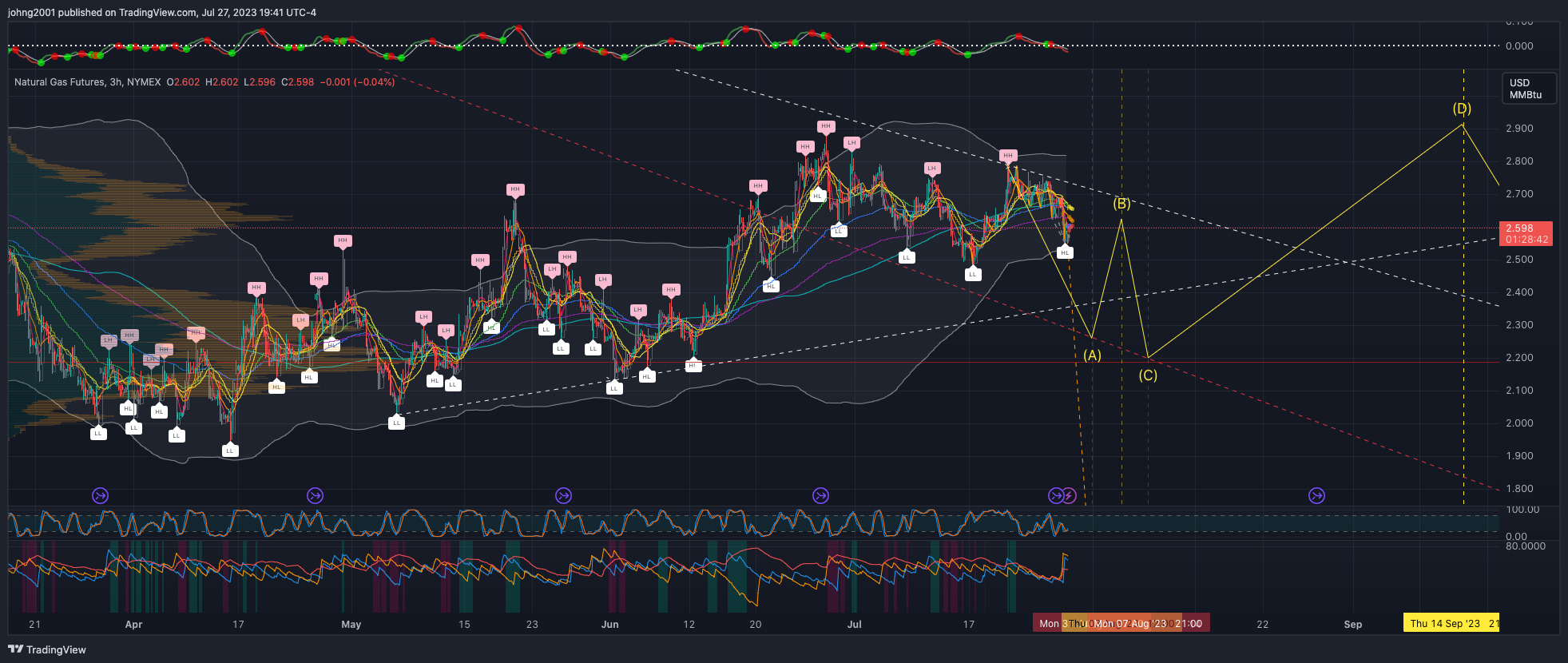Click the 01:28:42 bar countdown timer
1568x663 pixels.
pyautogui.click(x=1526, y=239)
